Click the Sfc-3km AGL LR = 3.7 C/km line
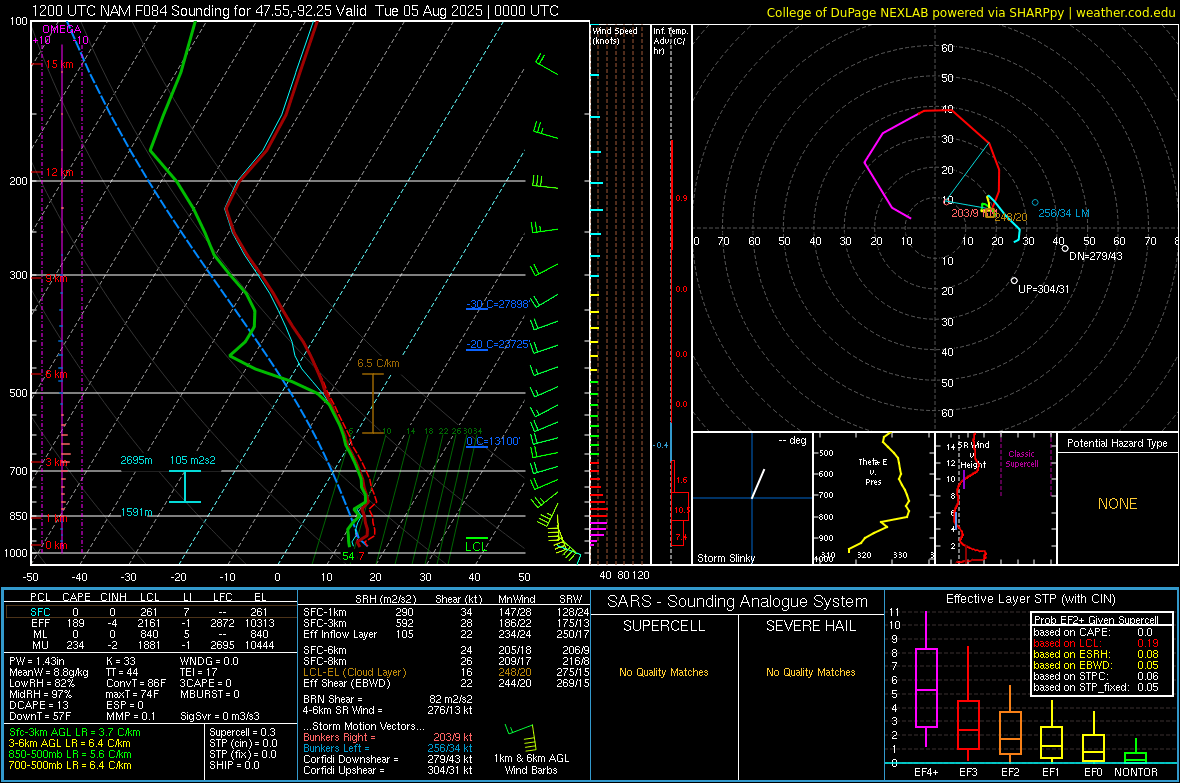 tap(75, 732)
